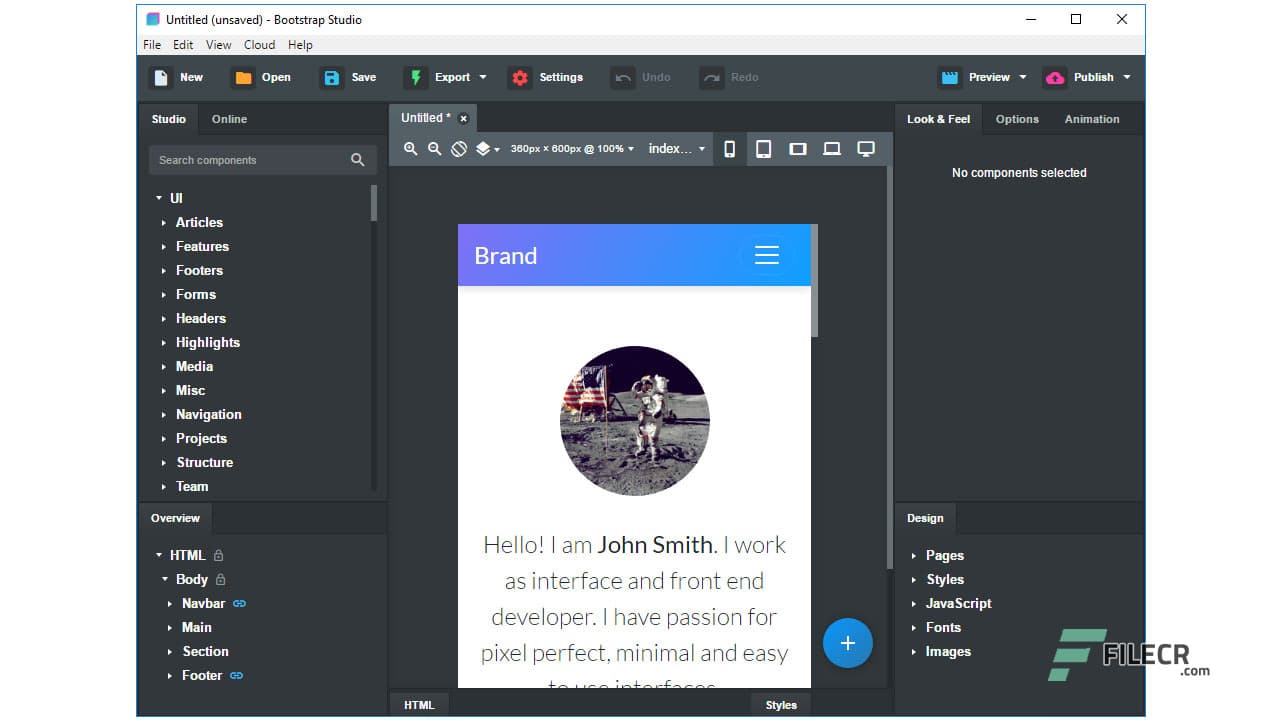Select the mobile phone preview icon
This screenshot has width=1280, height=720.
(x=729, y=148)
